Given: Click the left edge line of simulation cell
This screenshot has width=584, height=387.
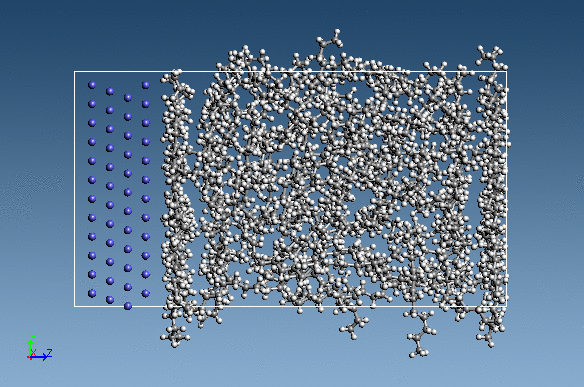Looking at the screenshot, I should point(74,189).
